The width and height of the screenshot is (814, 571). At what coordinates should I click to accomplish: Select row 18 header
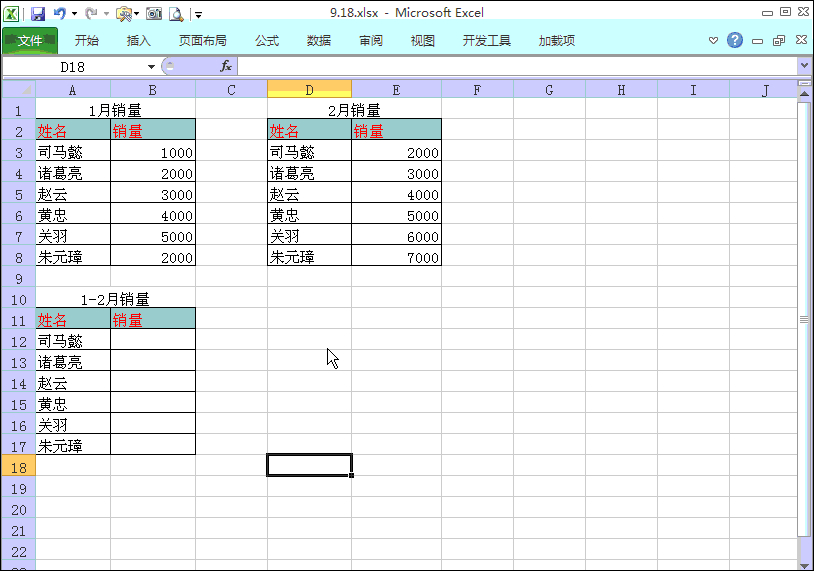[x=19, y=467]
